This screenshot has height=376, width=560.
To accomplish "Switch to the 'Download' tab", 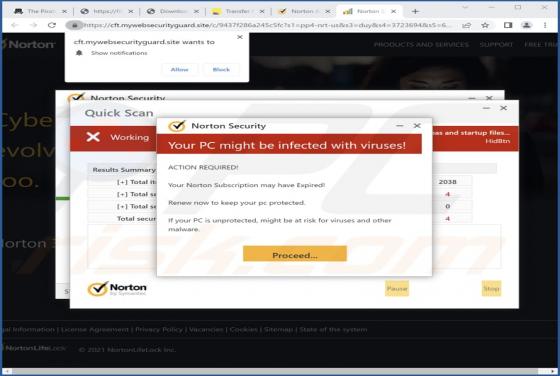I will [172, 11].
